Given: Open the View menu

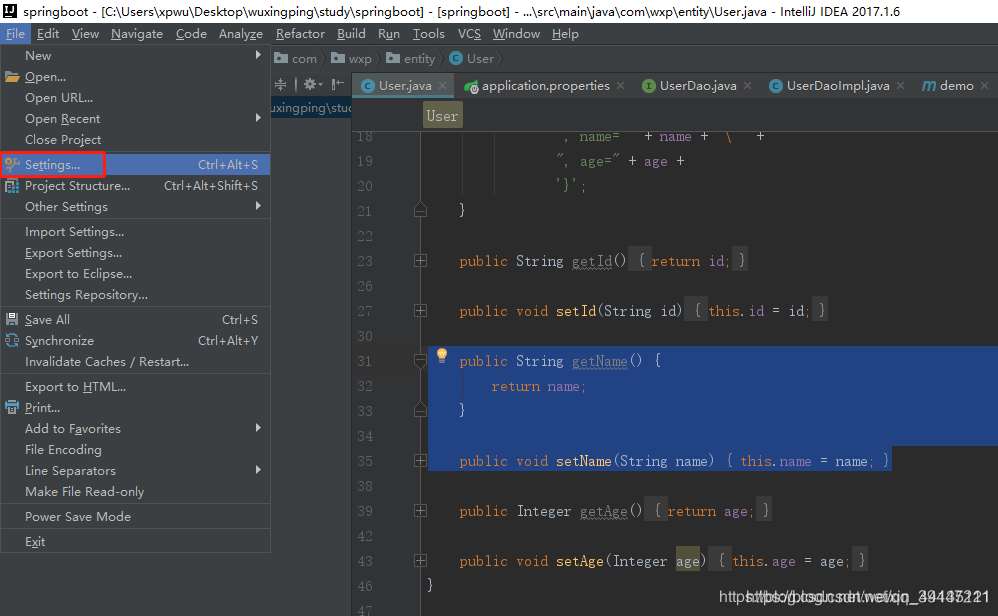Looking at the screenshot, I should 85,34.
